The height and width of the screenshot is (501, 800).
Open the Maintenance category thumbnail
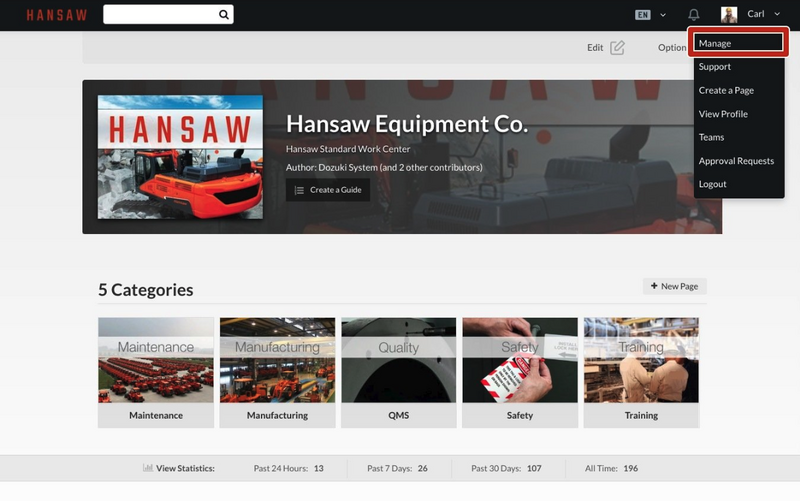coord(156,362)
